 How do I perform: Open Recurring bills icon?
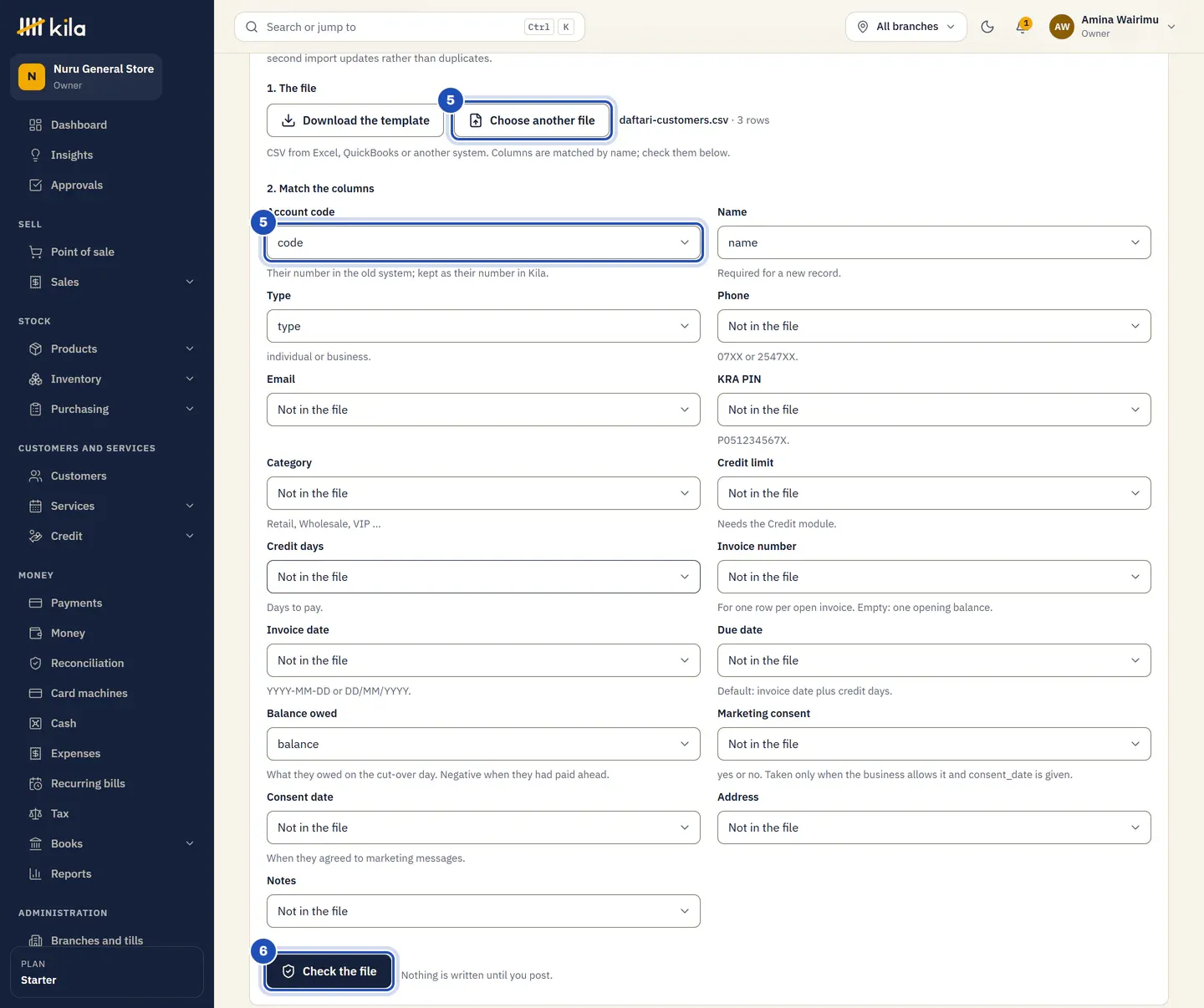click(x=35, y=783)
